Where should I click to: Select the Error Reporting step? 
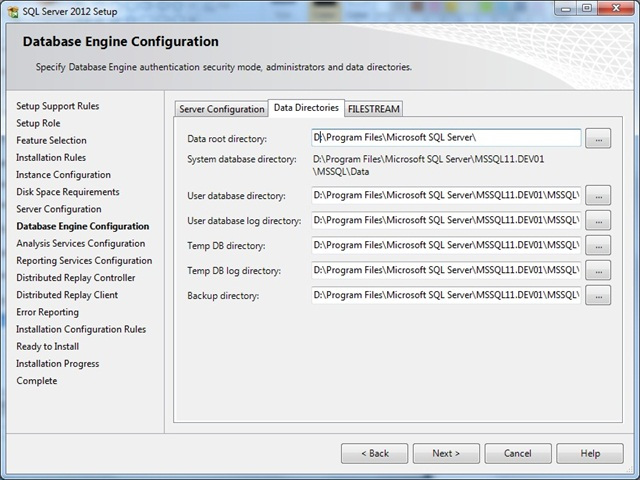coord(47,312)
